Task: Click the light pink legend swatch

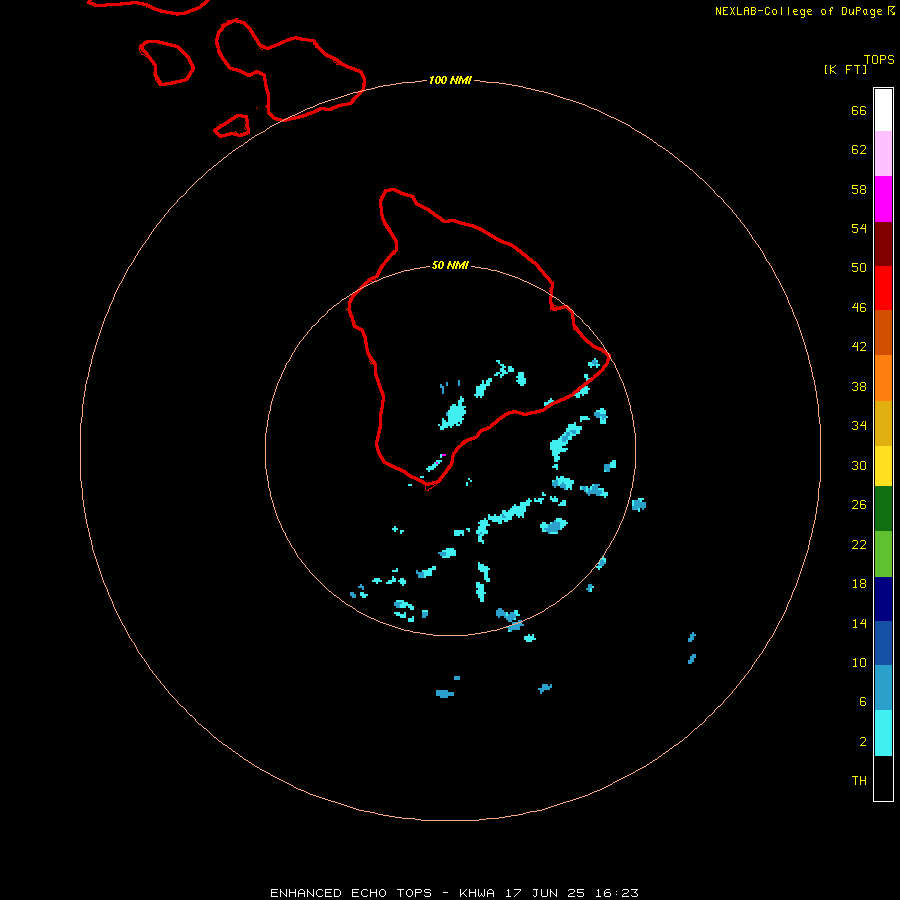Action: click(883, 153)
